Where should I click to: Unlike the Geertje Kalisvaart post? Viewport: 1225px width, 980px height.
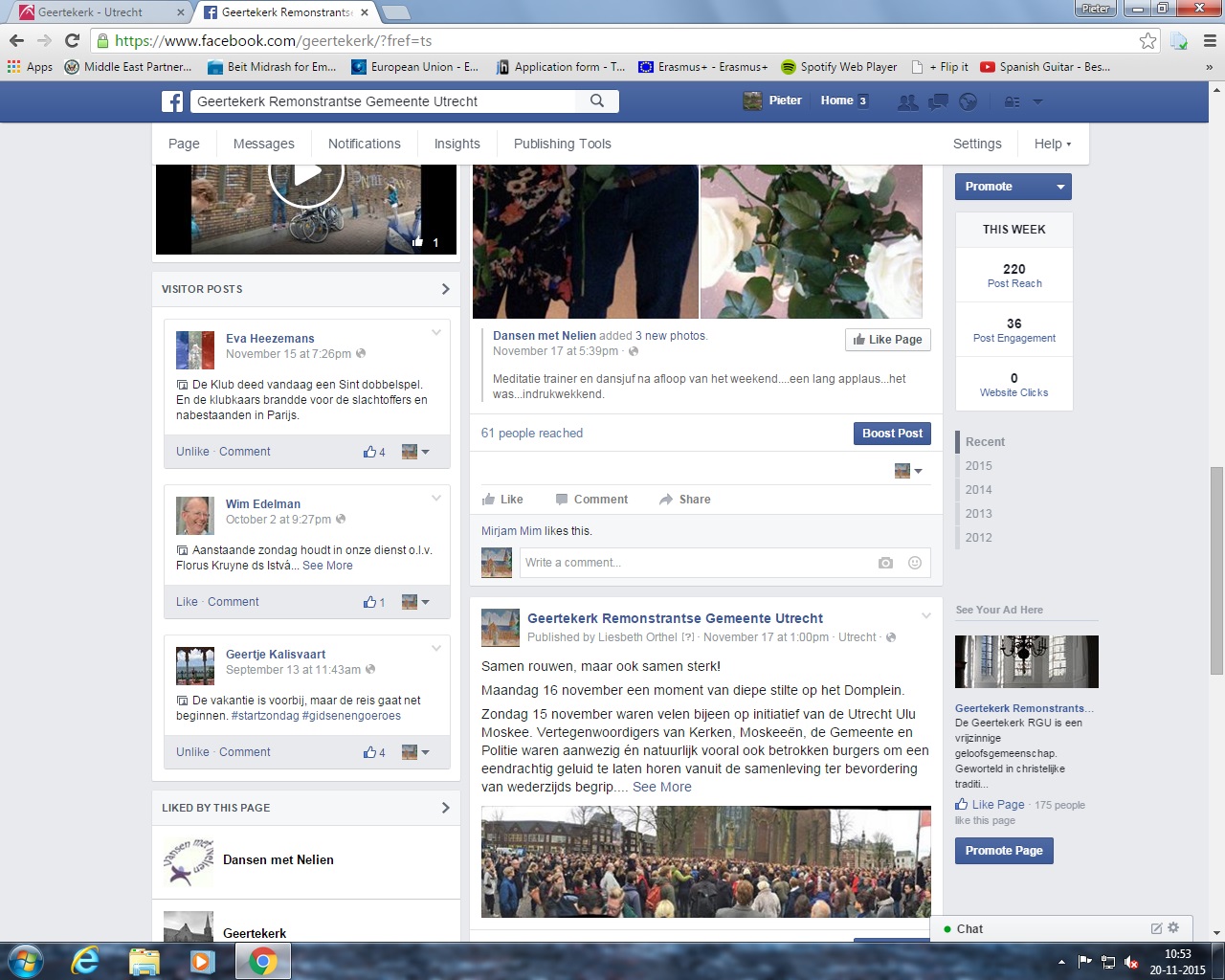click(x=192, y=752)
